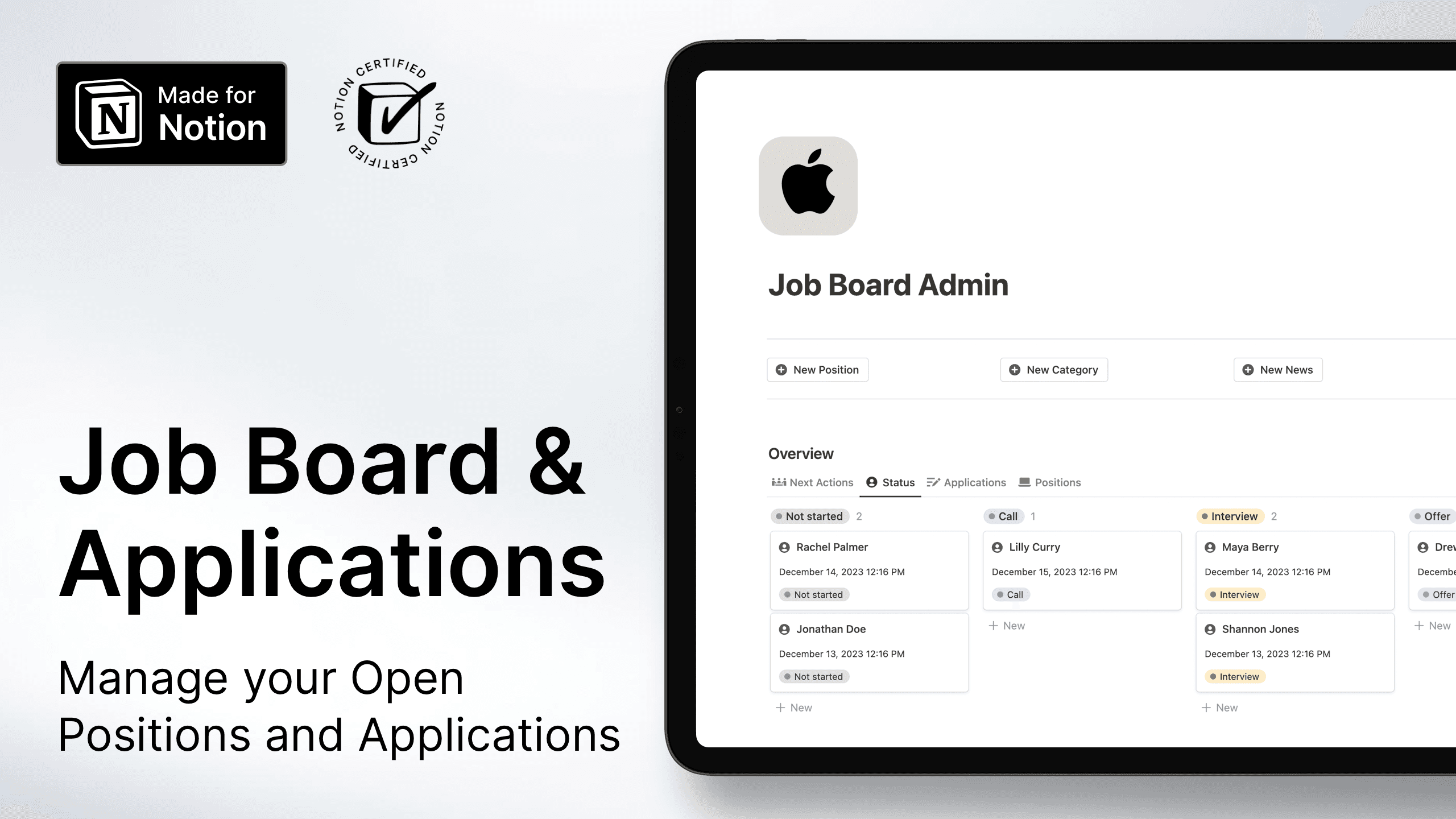The height and width of the screenshot is (819, 1456).
Task: Click the Made for Notion badge icon
Action: tap(114, 114)
